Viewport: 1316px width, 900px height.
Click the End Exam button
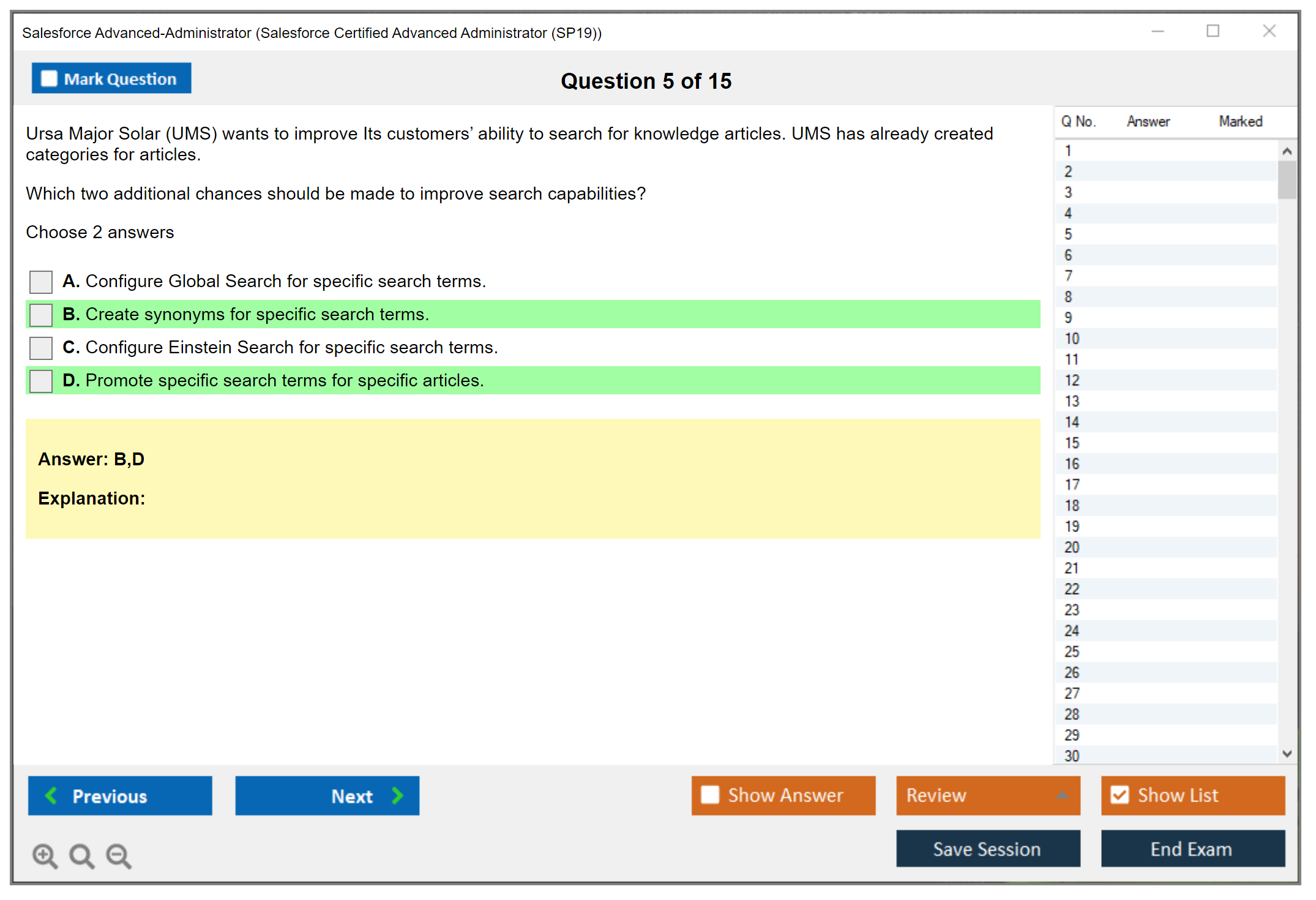point(1192,849)
